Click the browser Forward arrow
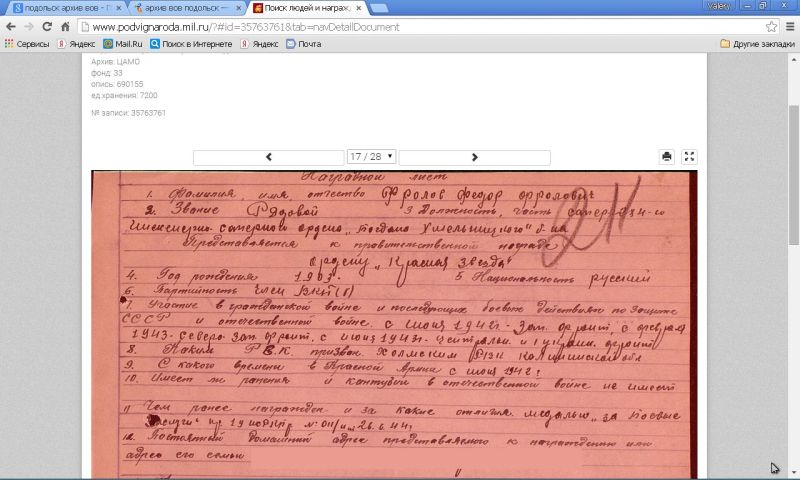 [x=29, y=26]
